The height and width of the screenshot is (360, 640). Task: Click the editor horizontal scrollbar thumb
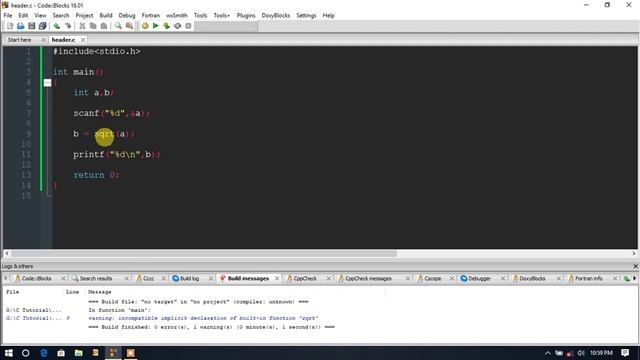click(204, 253)
